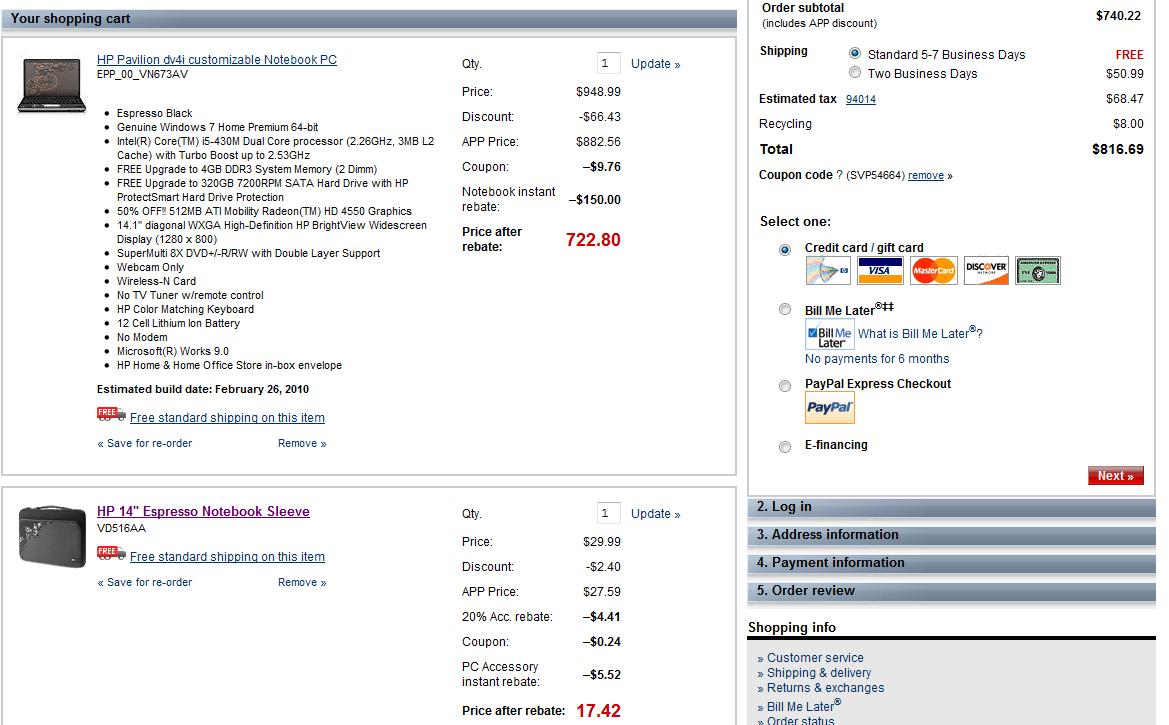Click the $816.69 total amount
1169x725 pixels.
pos(1118,149)
